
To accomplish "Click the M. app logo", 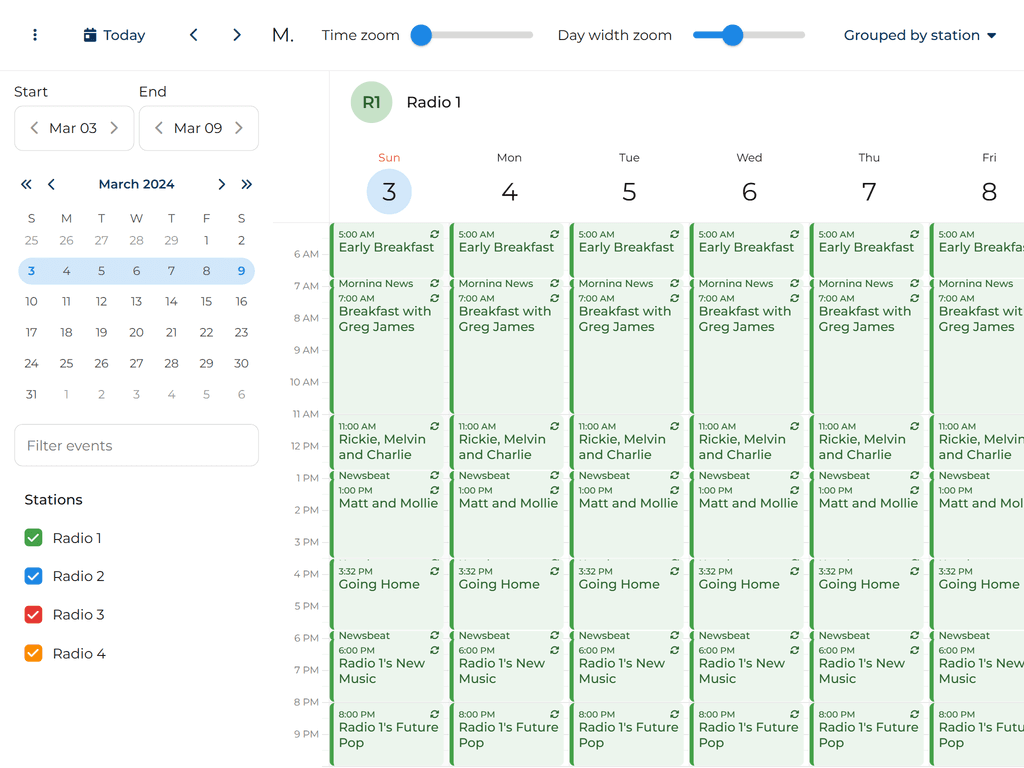I will coord(283,34).
